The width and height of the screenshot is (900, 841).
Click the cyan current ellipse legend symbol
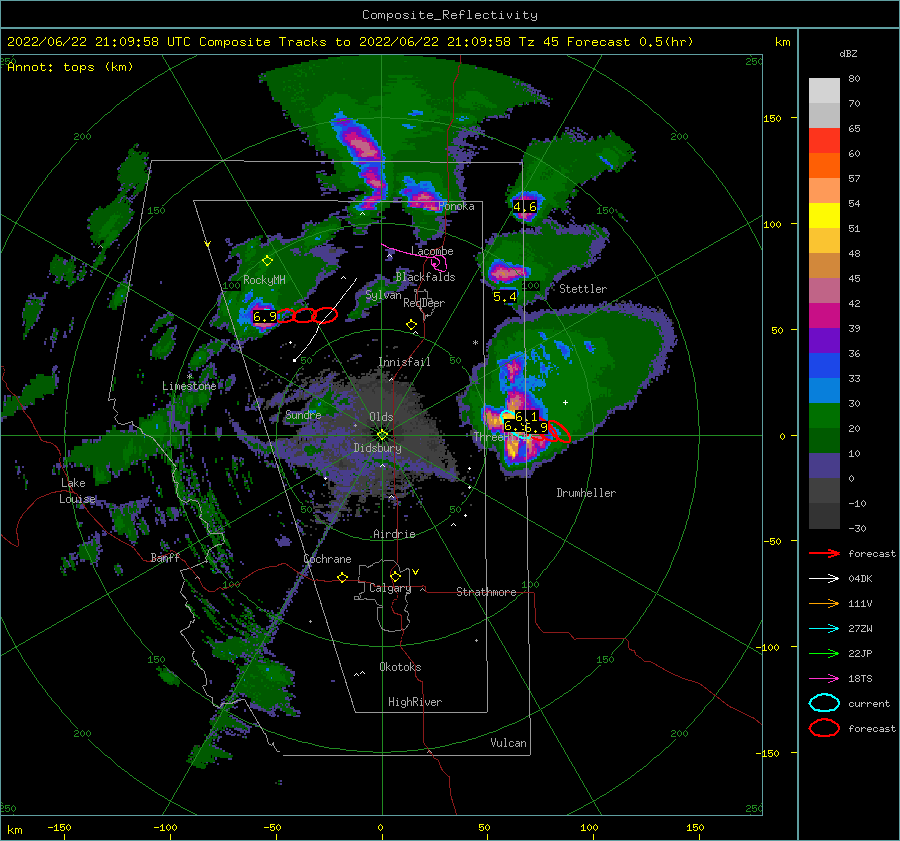(824, 703)
